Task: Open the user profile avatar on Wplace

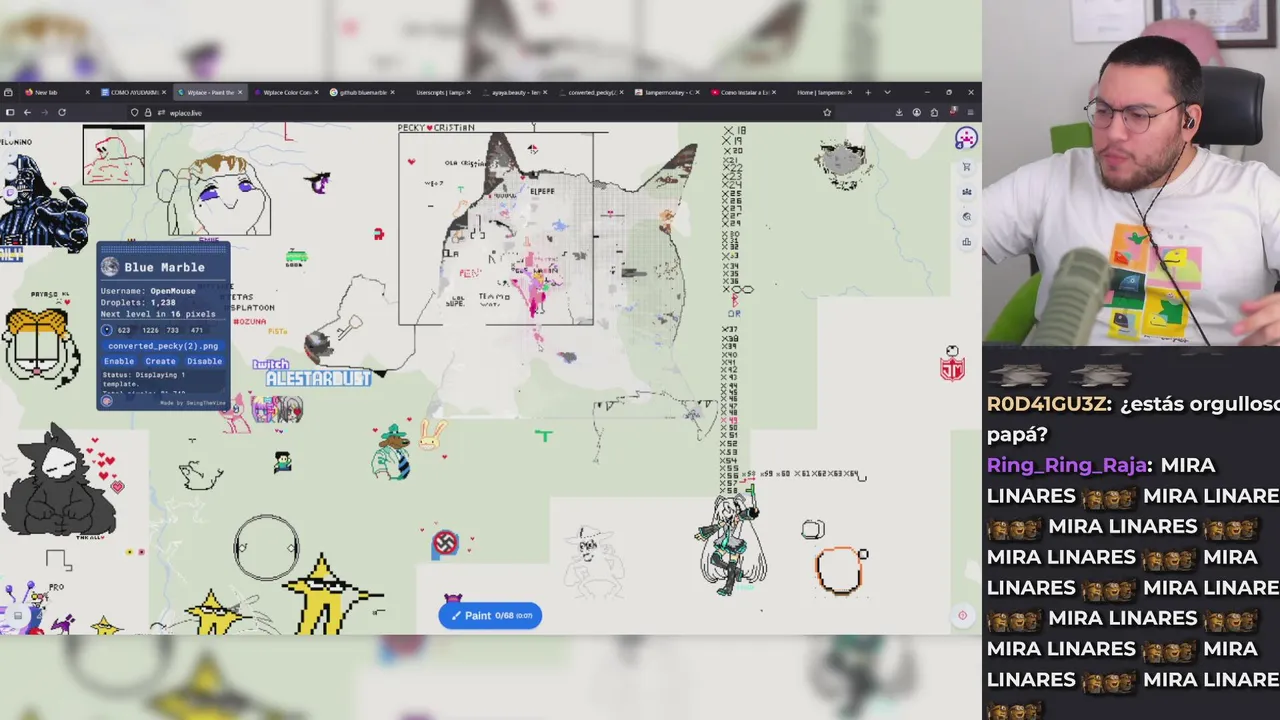Action: point(965,139)
